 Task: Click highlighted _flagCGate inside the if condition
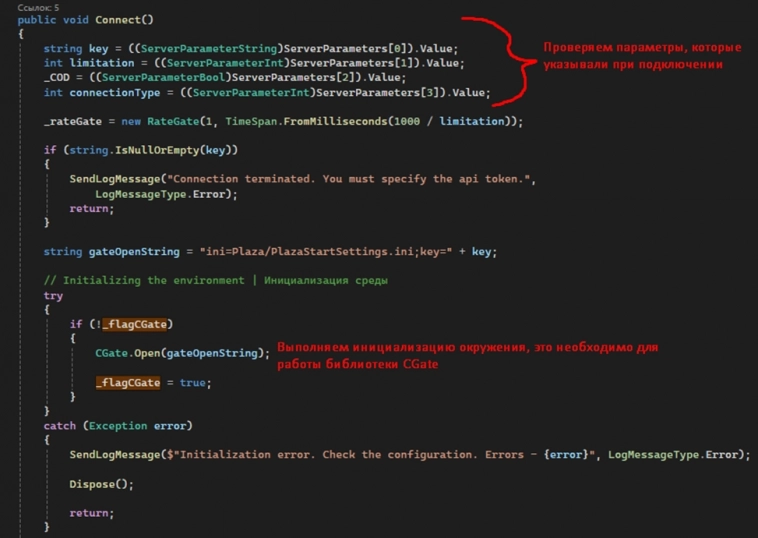(x=134, y=324)
